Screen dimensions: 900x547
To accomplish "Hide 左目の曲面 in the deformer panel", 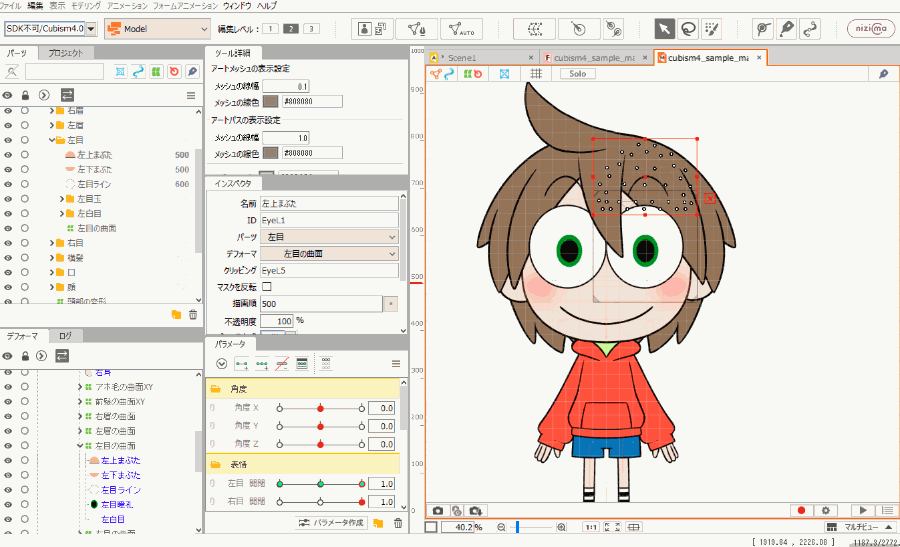I will [x=8, y=445].
